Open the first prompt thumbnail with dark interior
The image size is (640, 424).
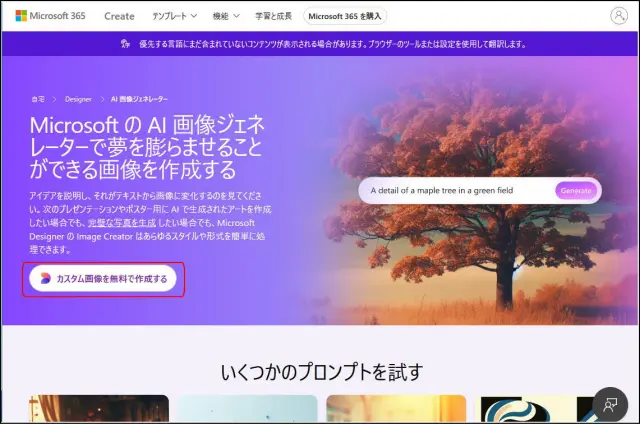click(x=99, y=408)
